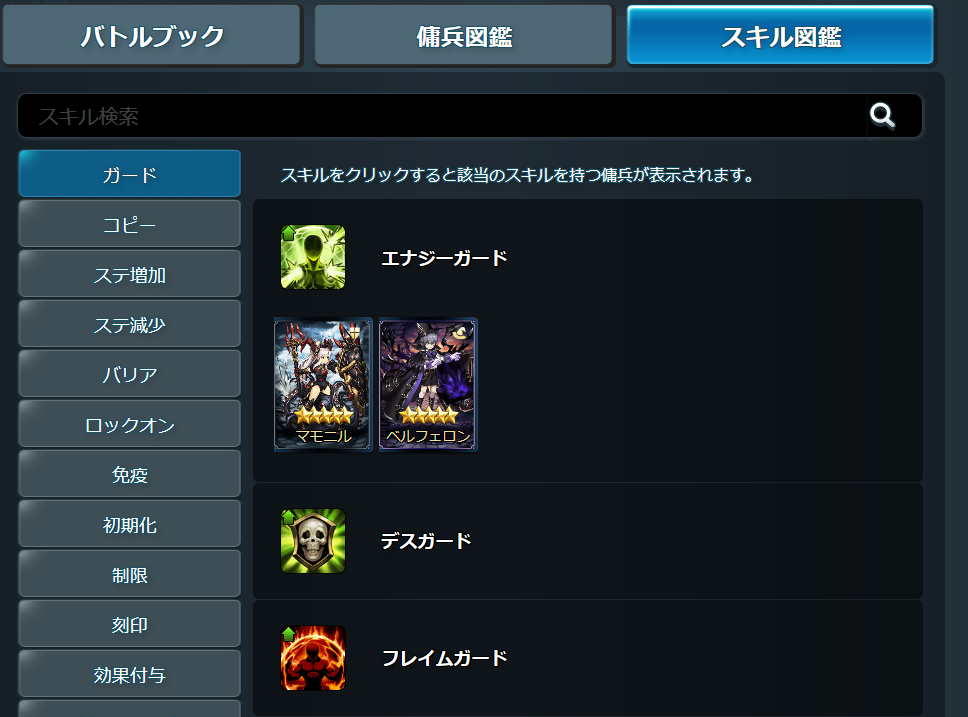Choose the 効果付与 skill category

click(x=130, y=674)
